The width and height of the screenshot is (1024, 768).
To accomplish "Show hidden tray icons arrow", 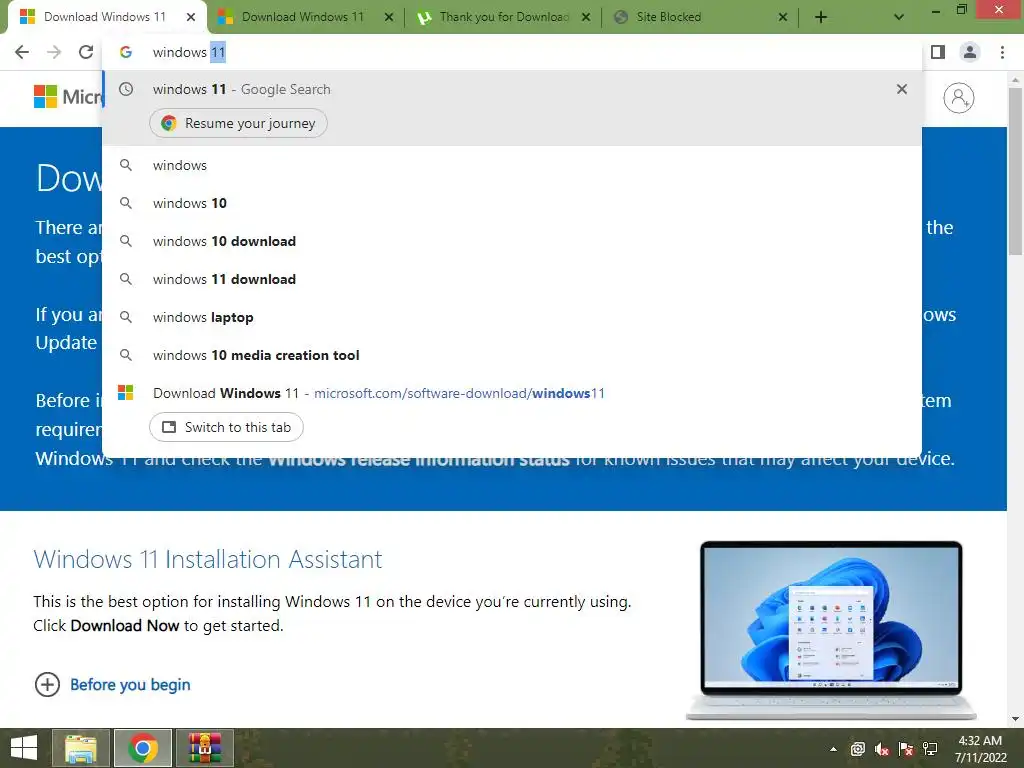I will point(833,749).
